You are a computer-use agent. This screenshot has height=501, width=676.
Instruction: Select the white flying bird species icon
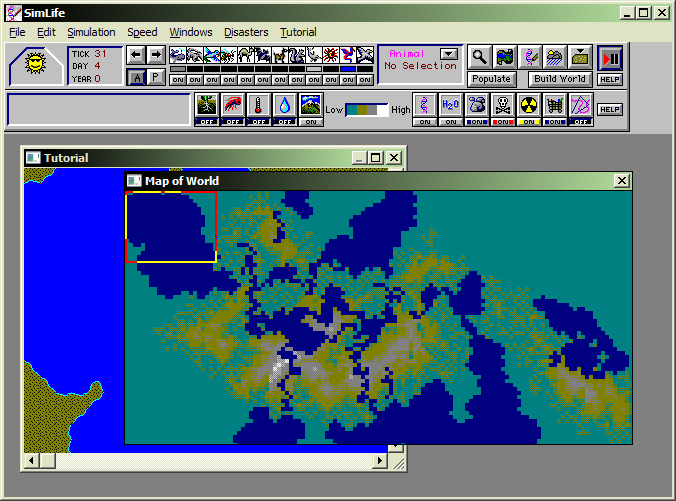pyautogui.click(x=365, y=55)
